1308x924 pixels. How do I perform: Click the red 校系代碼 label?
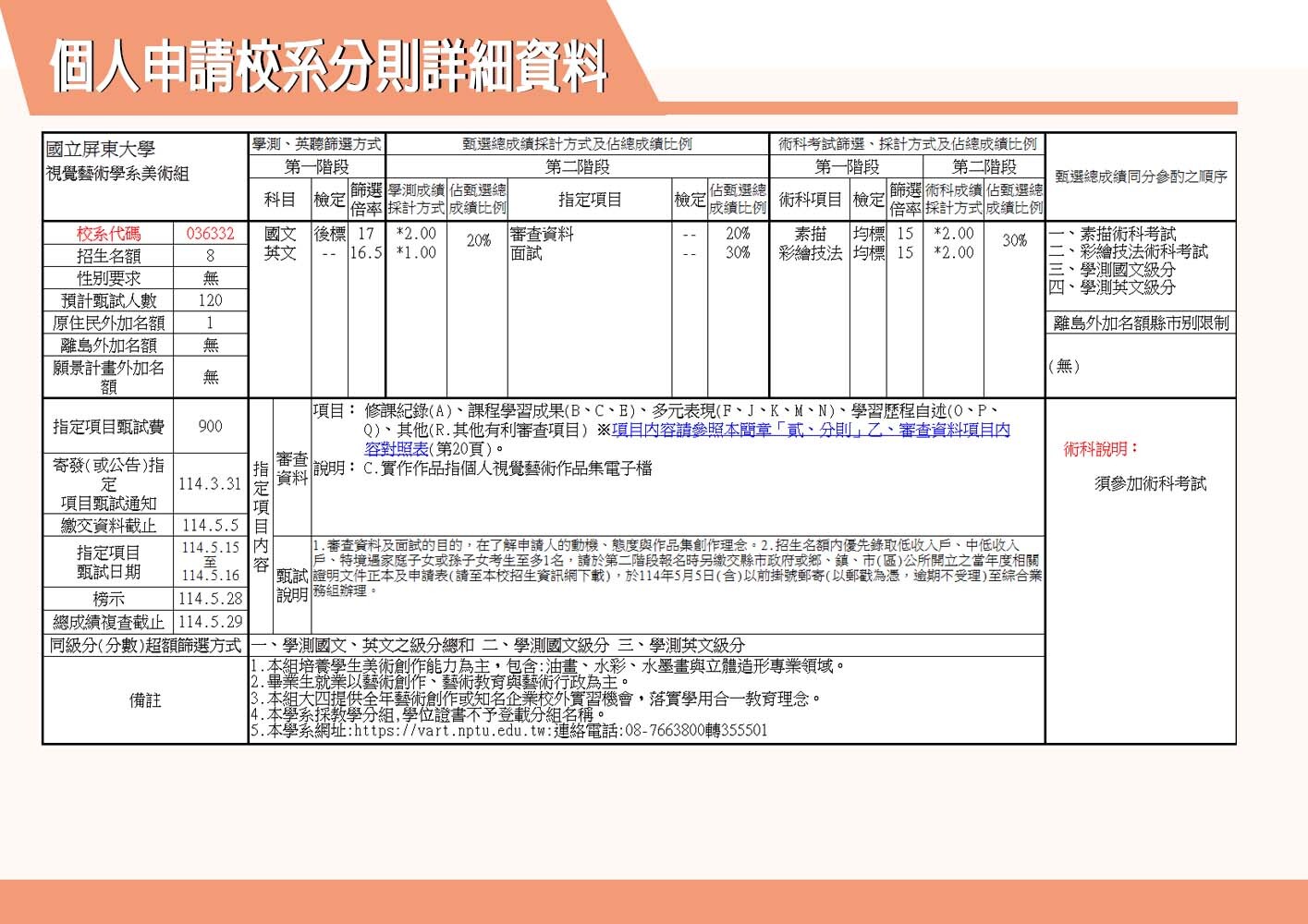coord(108,234)
